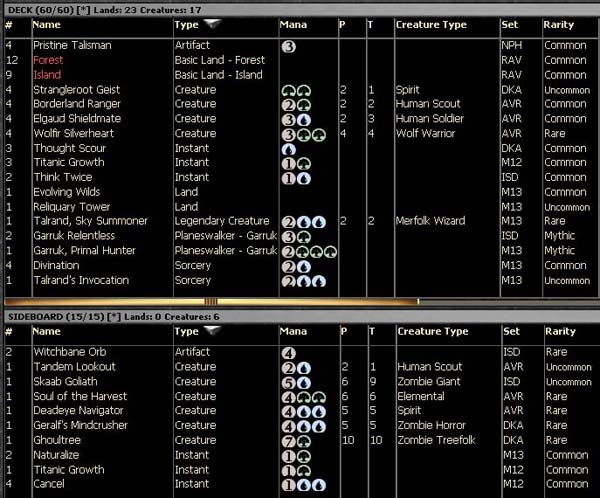600x498 pixels.
Task: Click the Zombie Giant creature type cell
Action: click(429, 381)
